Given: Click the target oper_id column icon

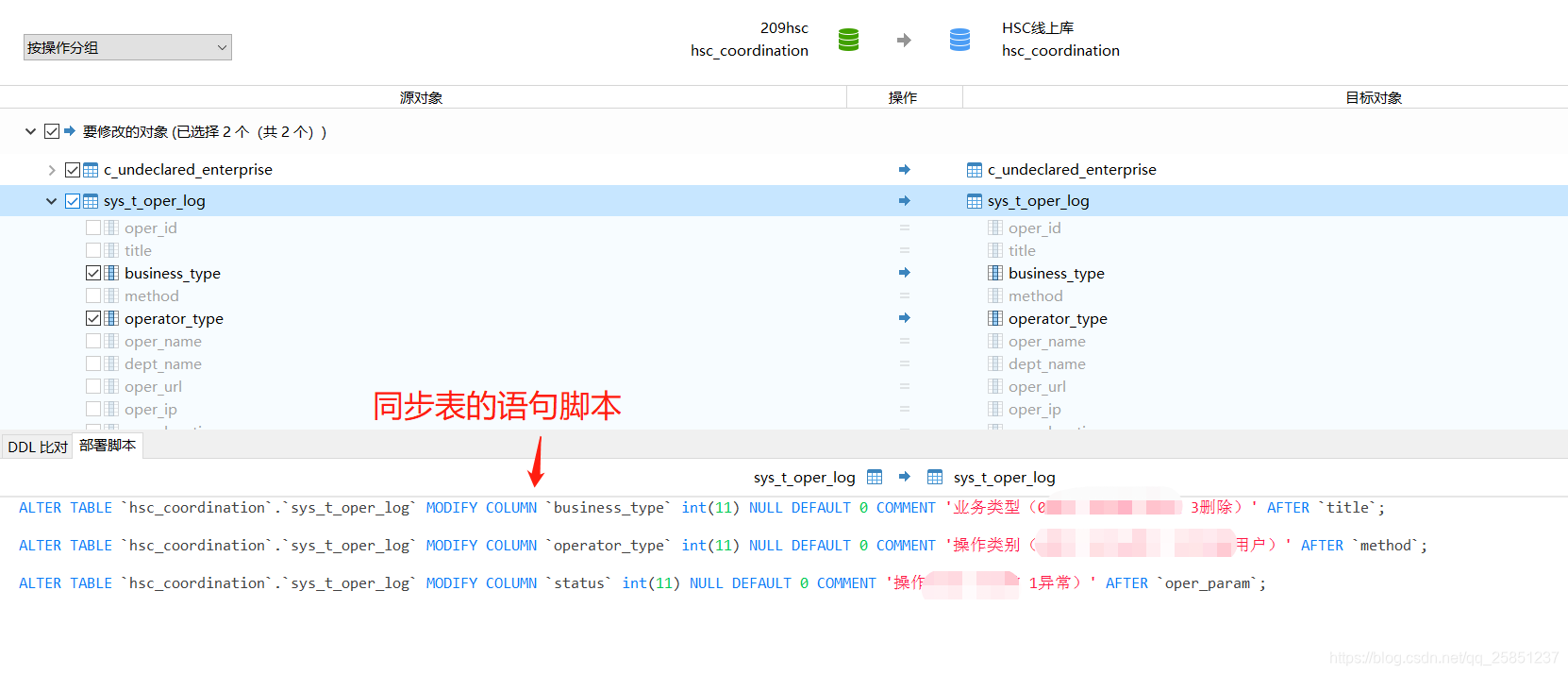Looking at the screenshot, I should coord(995,228).
